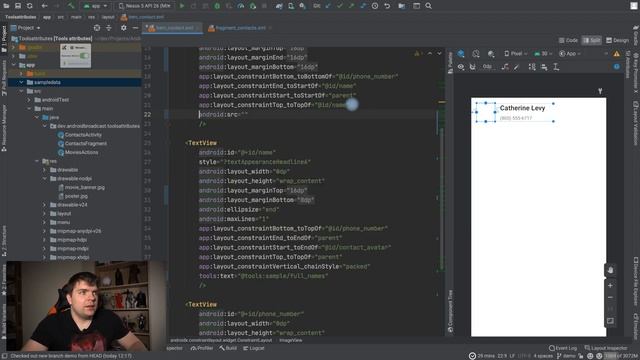Viewport: 640px width, 360px height.
Task: Click the layout warning triangle icon
Action: [616, 53]
